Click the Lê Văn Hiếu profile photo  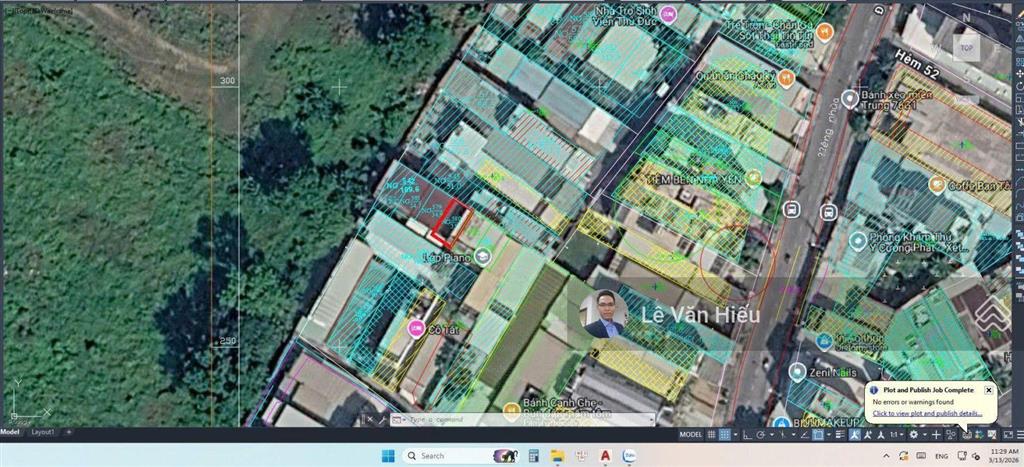tap(605, 314)
